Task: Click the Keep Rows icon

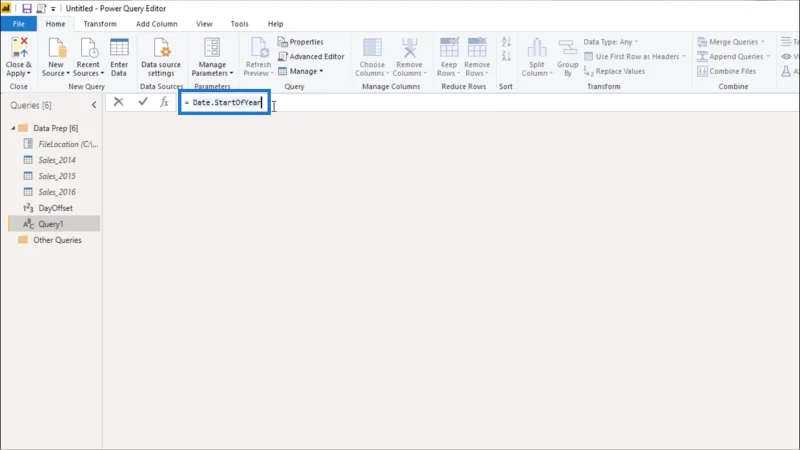Action: click(449, 48)
